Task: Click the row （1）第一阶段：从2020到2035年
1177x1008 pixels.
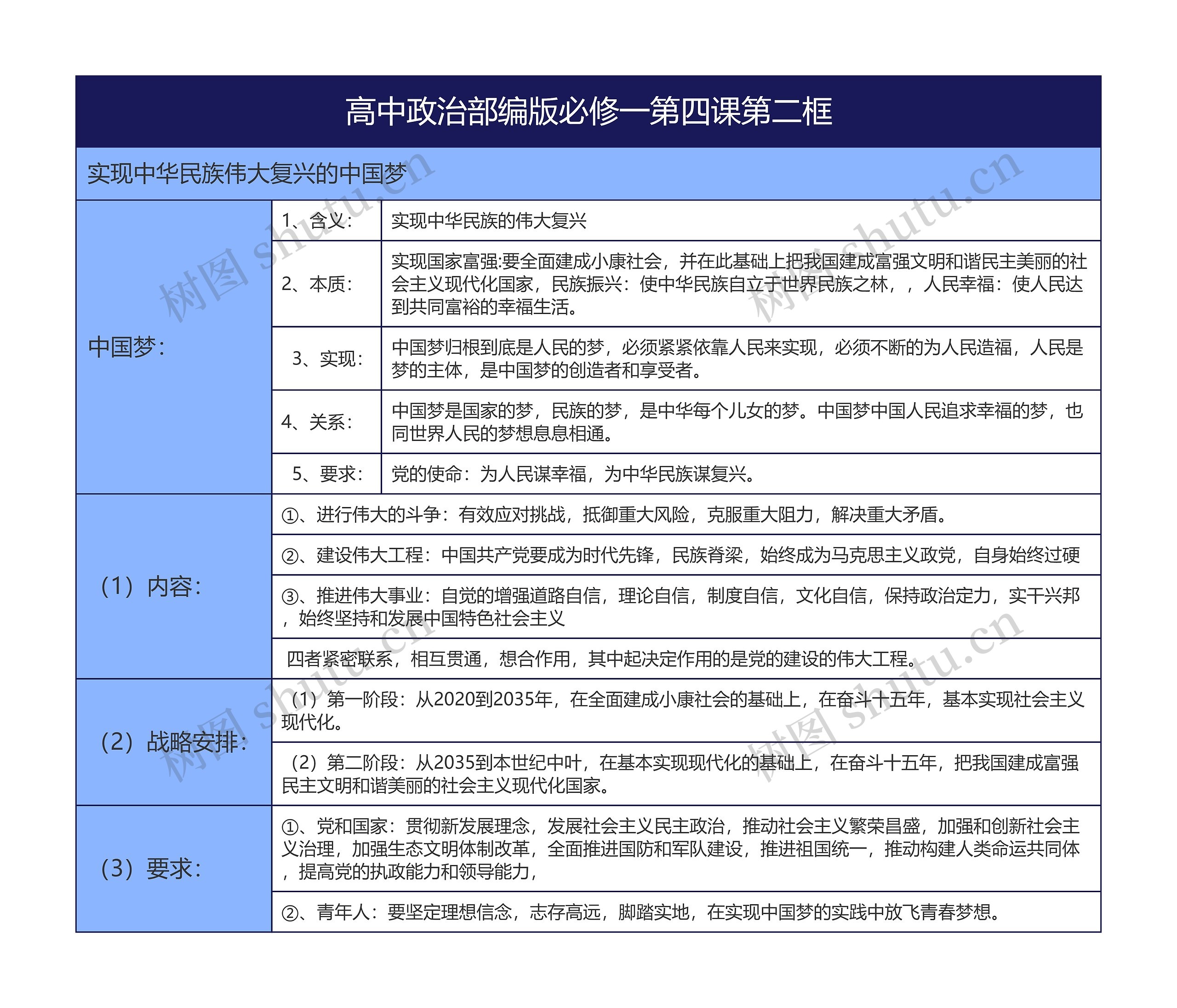Action: [x=686, y=711]
